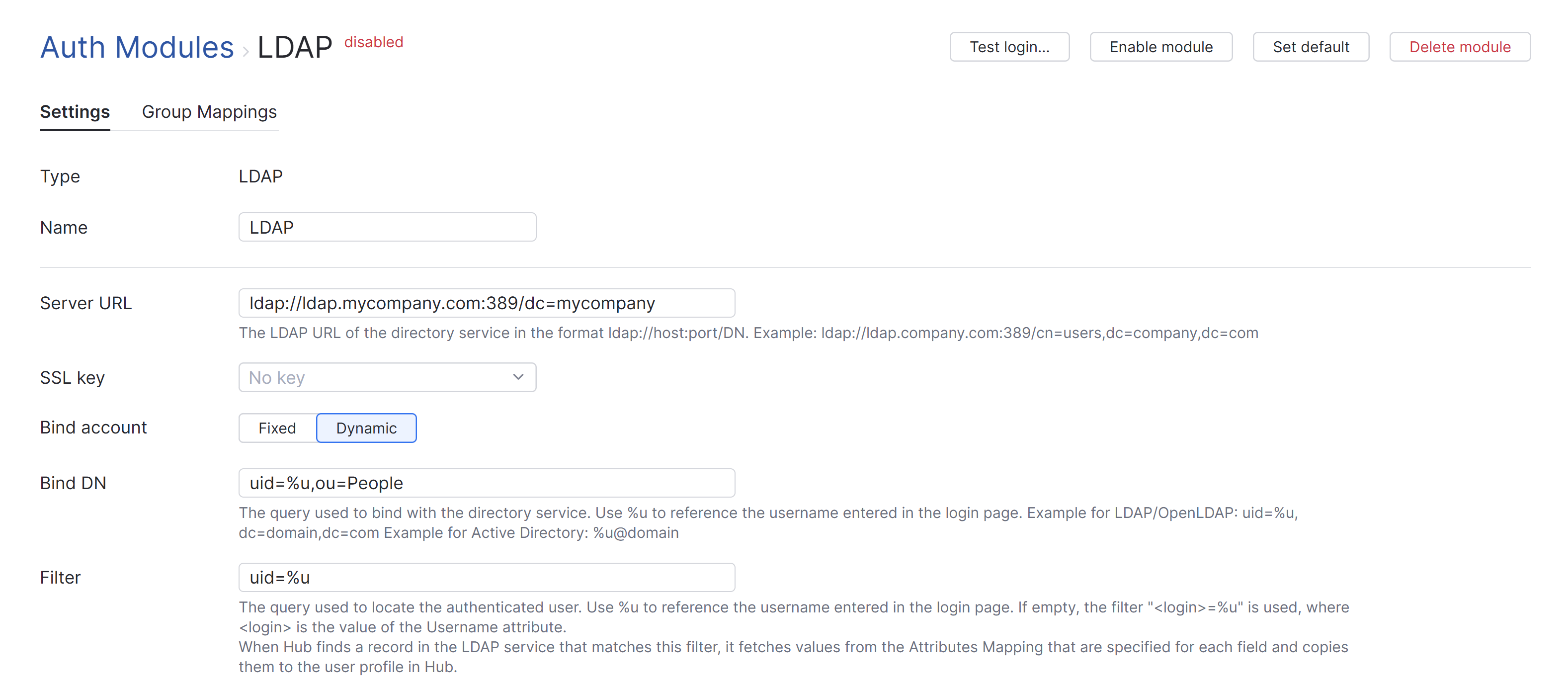Set the LDAP module as default

click(1311, 46)
